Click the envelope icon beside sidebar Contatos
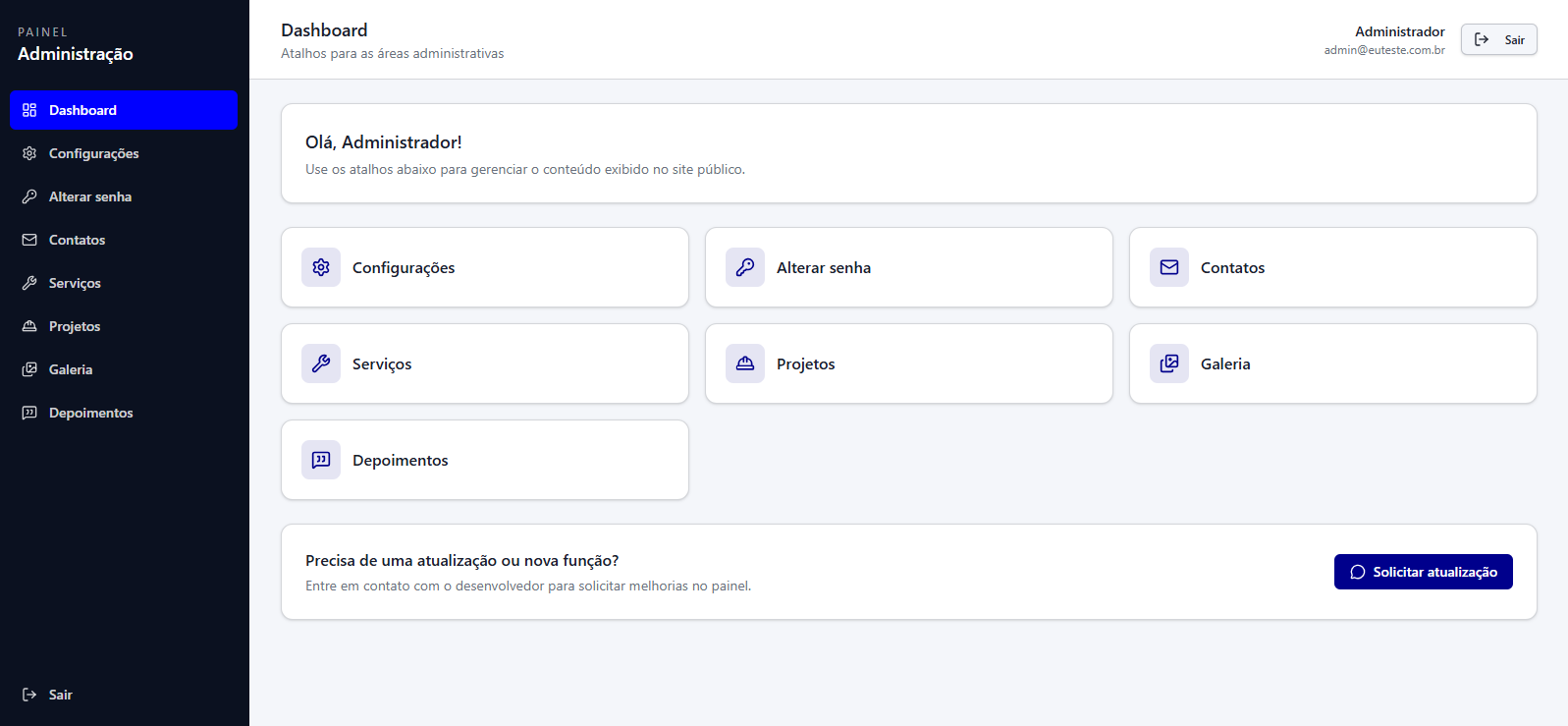Image resolution: width=1568 pixels, height=726 pixels. pyautogui.click(x=29, y=240)
